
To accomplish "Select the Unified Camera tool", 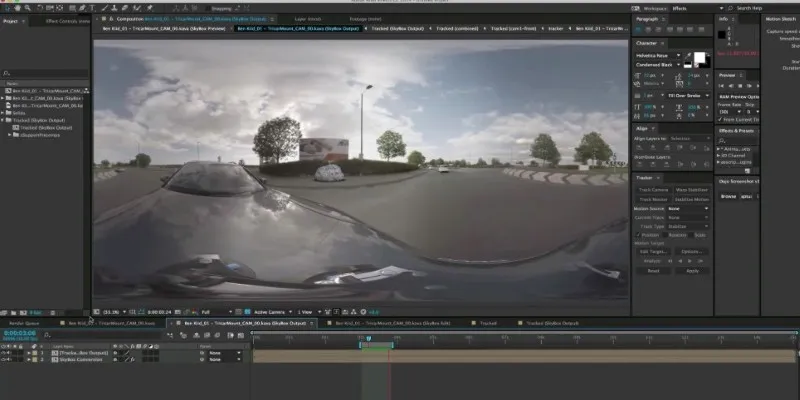I will [x=49, y=8].
